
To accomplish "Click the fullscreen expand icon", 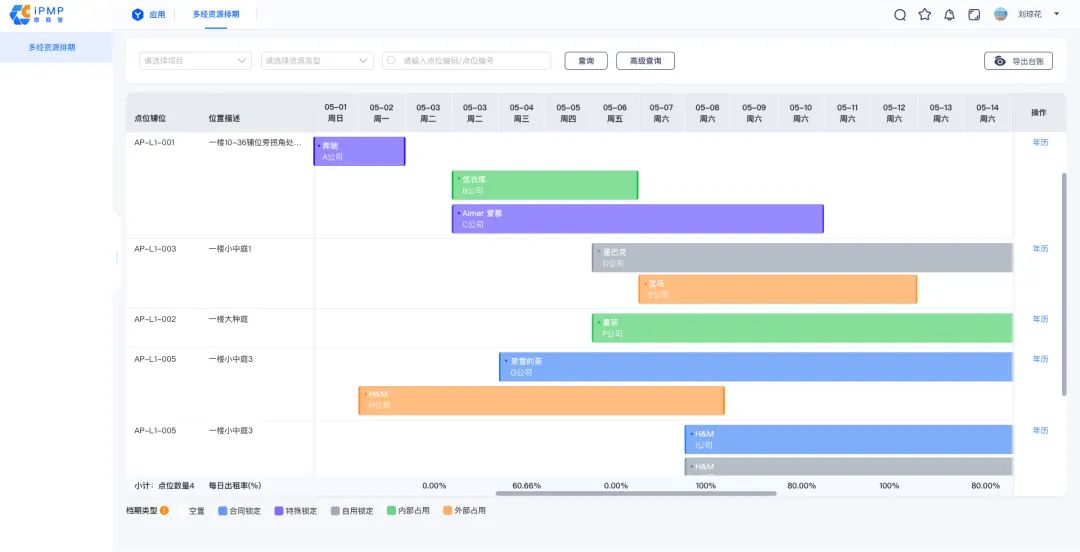I will [x=974, y=15].
